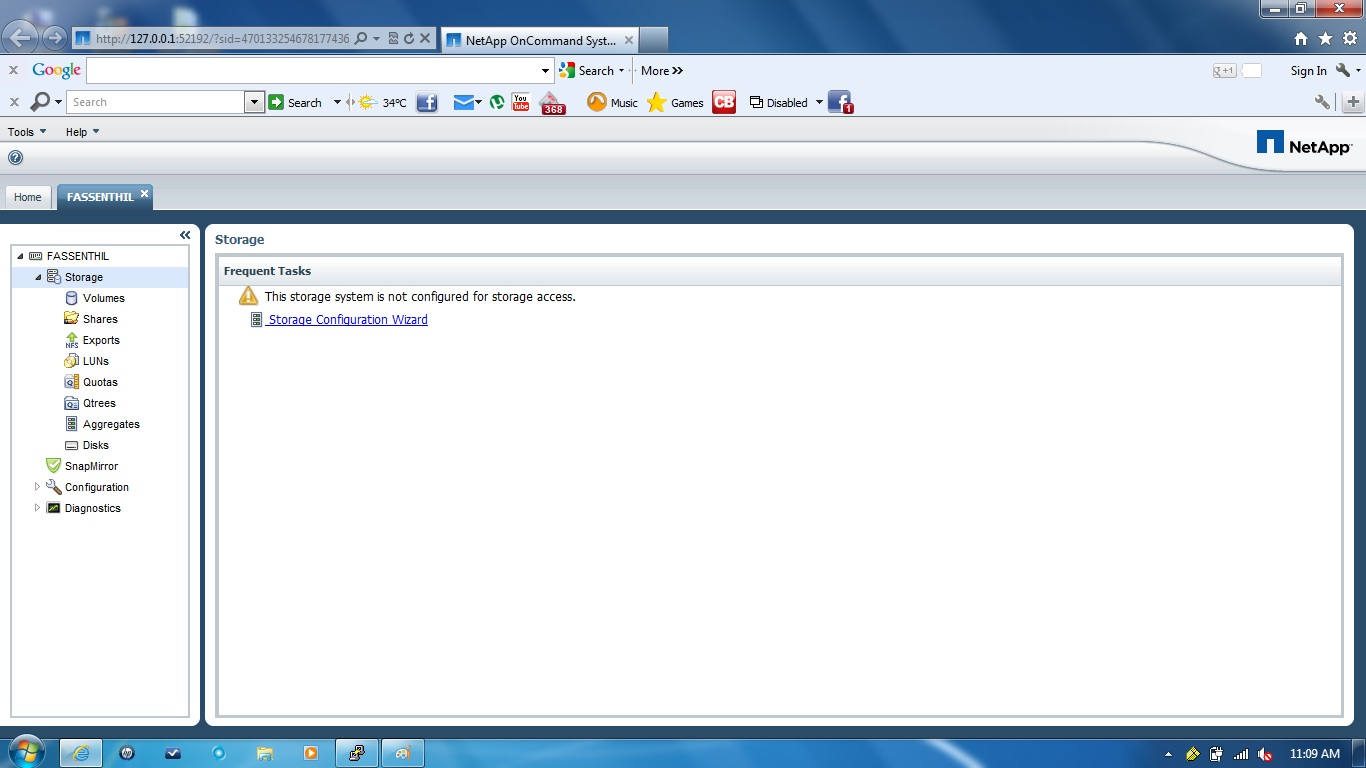
Task: Open the Aggregates view
Action: [112, 424]
